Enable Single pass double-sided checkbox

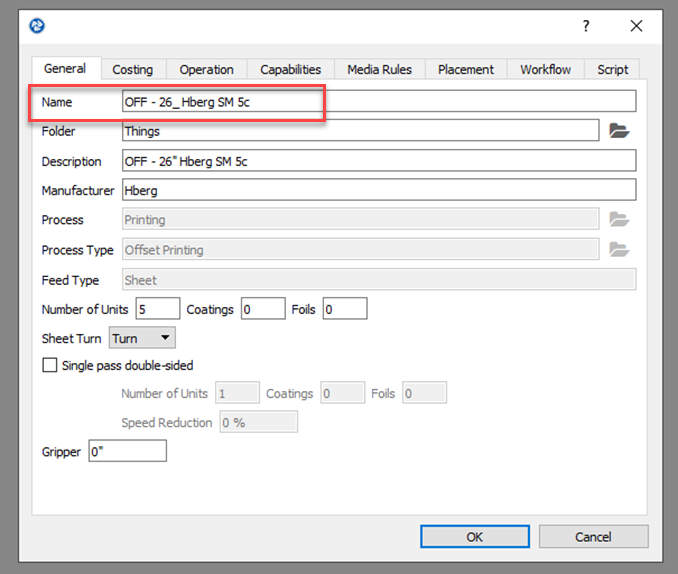click(x=50, y=365)
